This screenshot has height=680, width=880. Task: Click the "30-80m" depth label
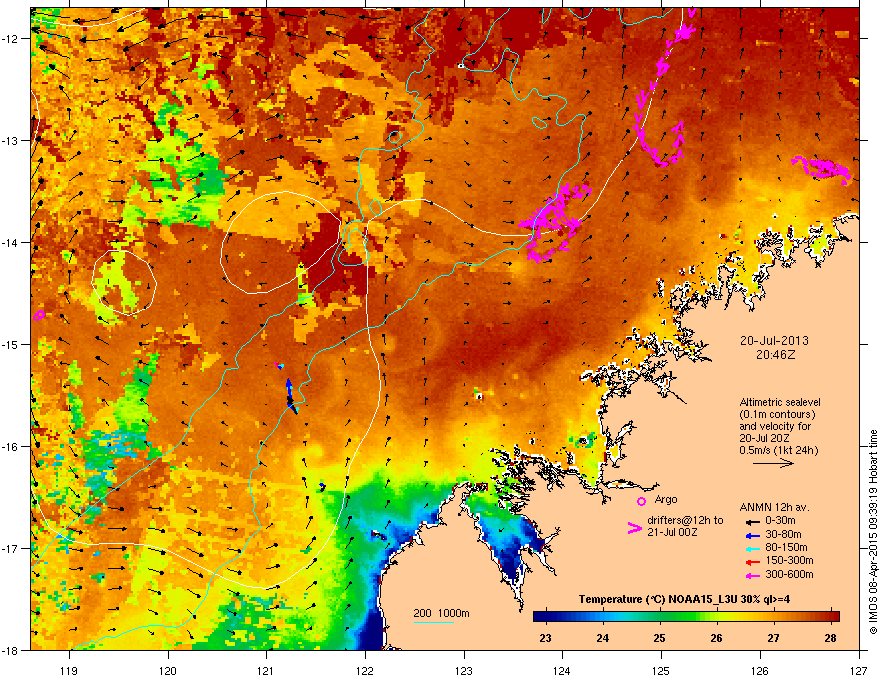[783, 535]
